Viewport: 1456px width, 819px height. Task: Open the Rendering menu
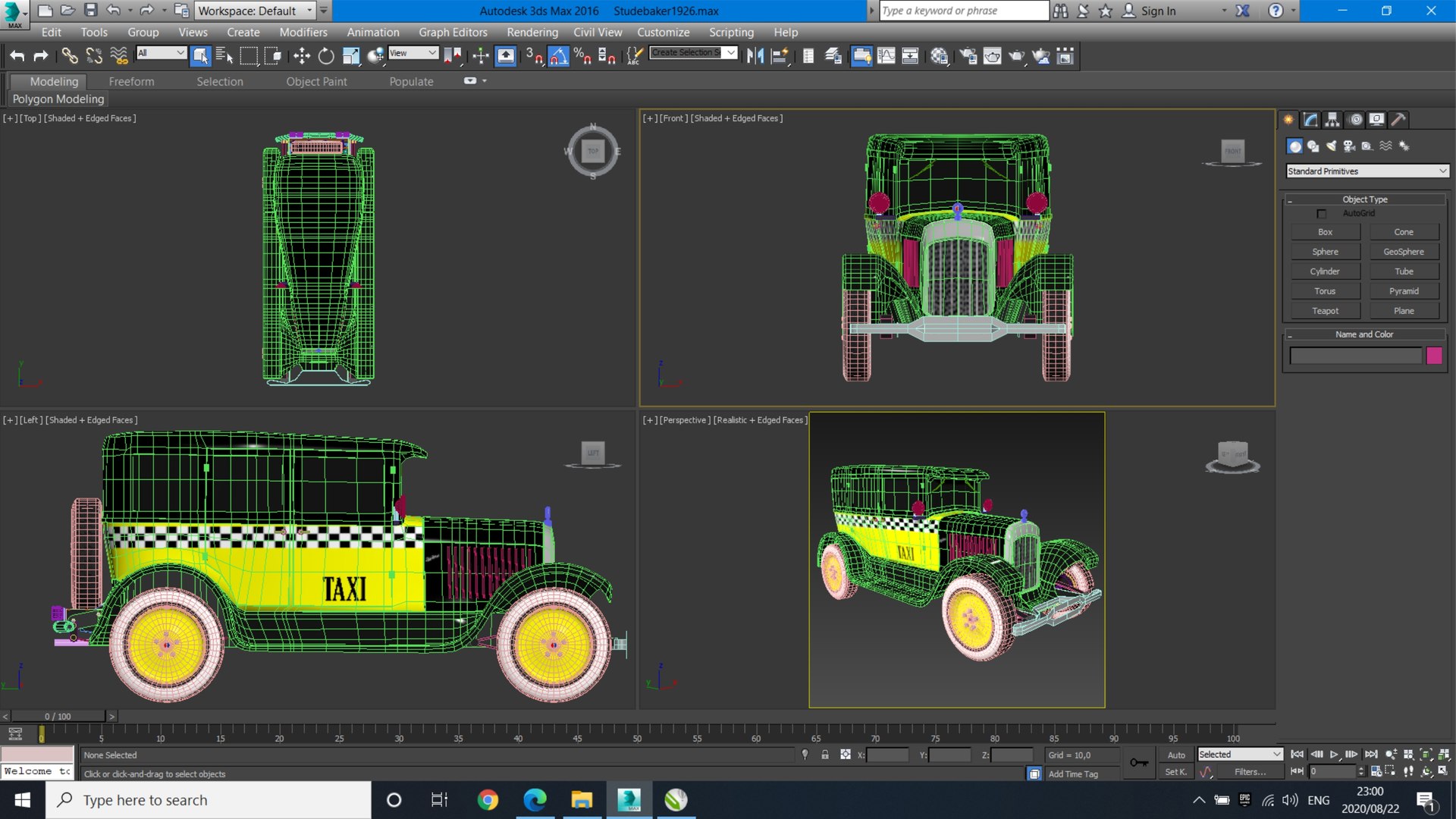(532, 32)
